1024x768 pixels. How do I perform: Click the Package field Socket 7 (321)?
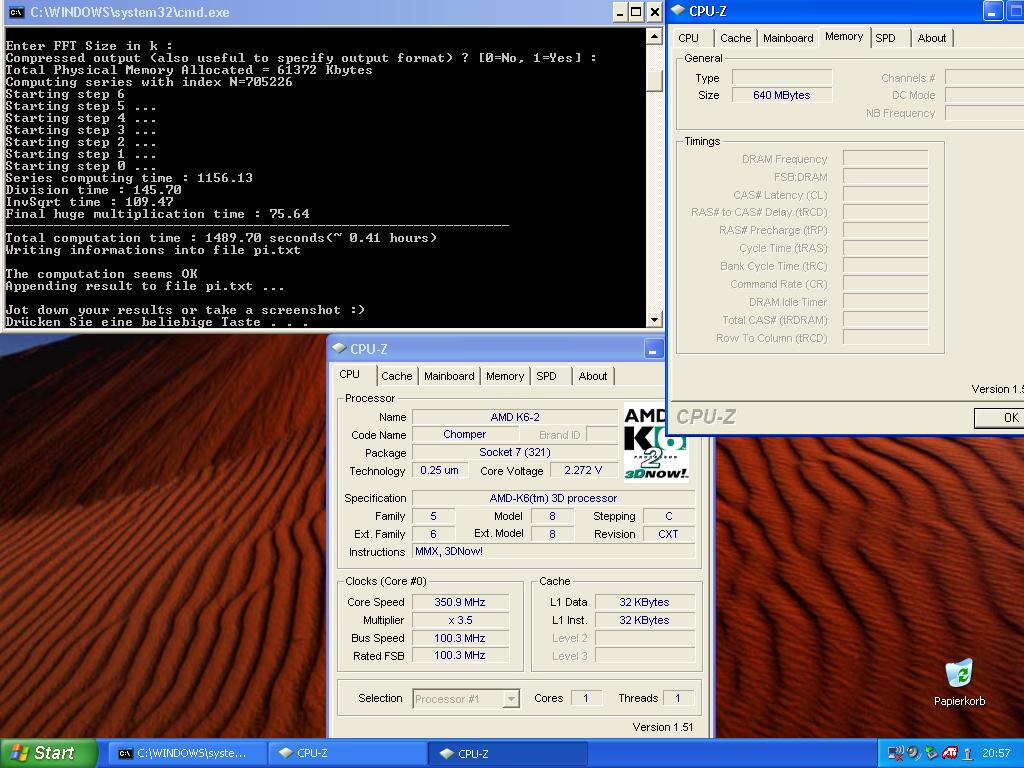point(515,452)
